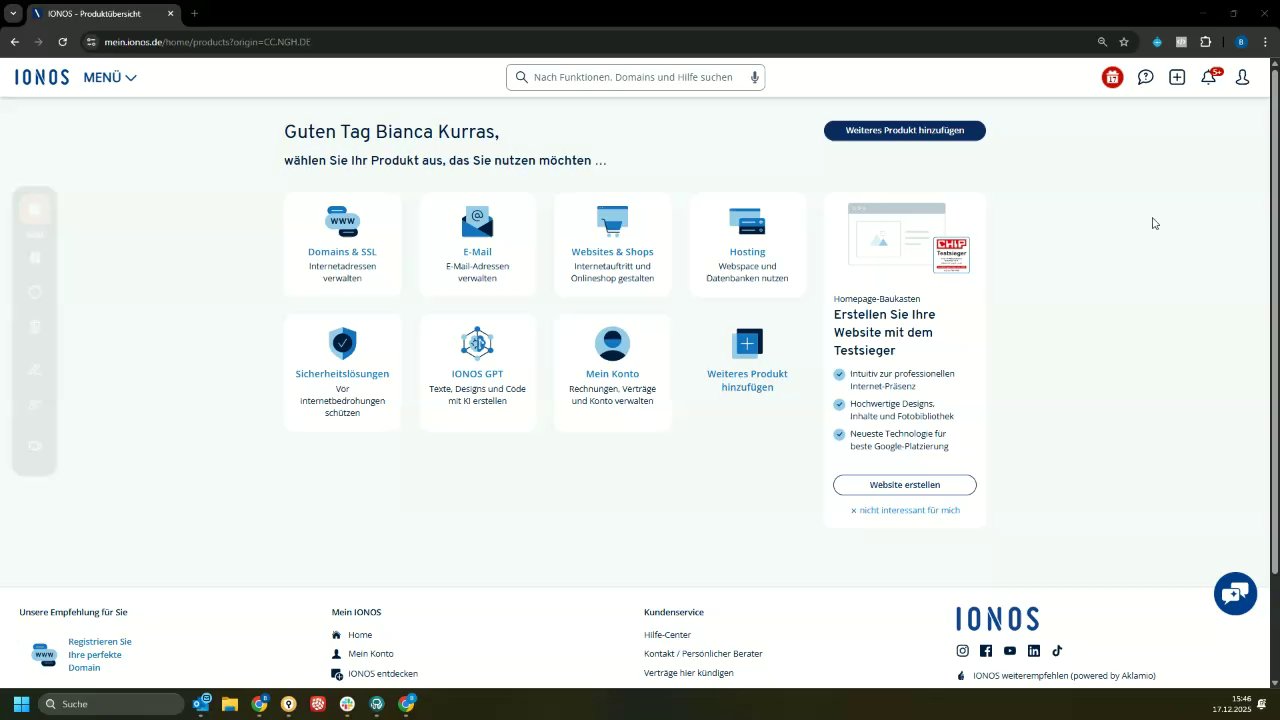
Task: Click the CHIP Testsieger website preview image
Action: [x=908, y=238]
